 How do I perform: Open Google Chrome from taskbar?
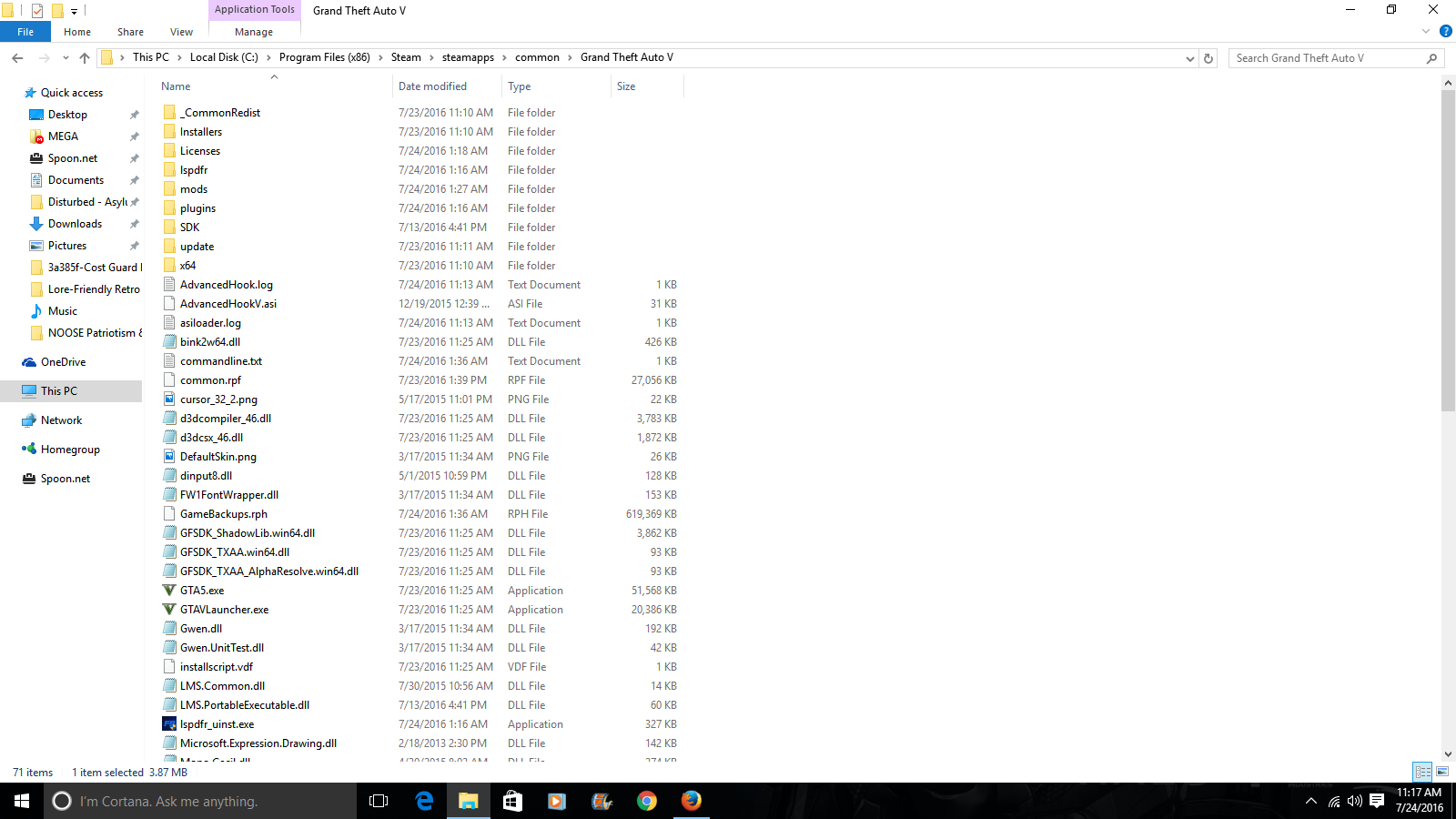[647, 801]
